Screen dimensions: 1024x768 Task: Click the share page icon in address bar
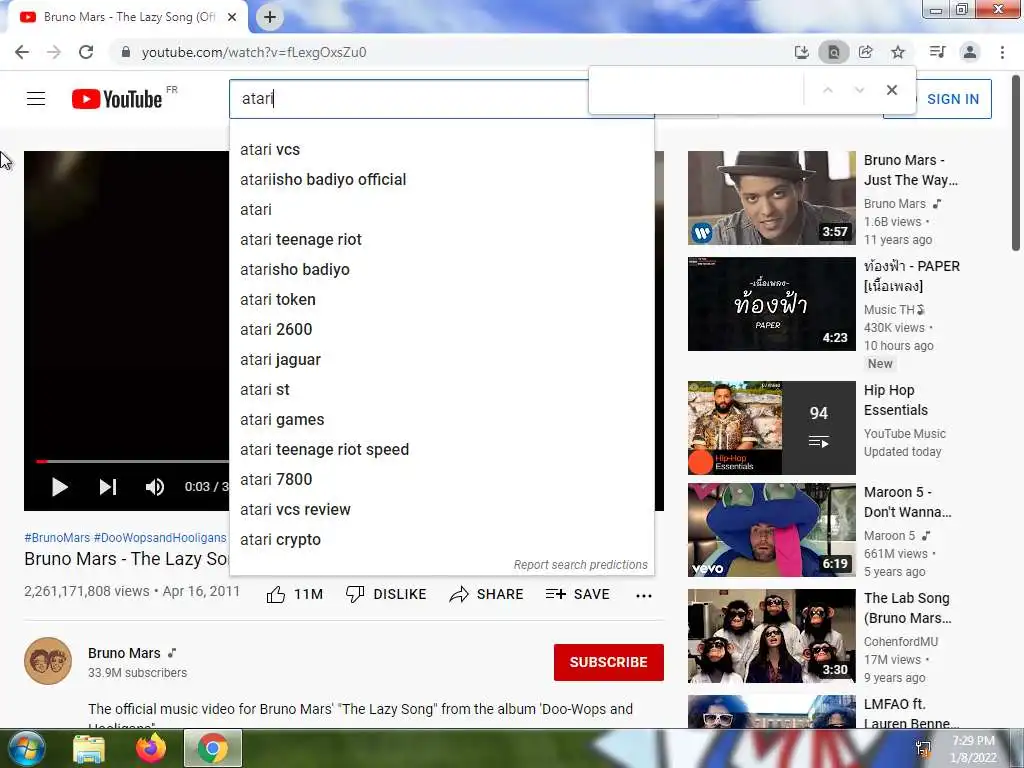pyautogui.click(x=866, y=52)
